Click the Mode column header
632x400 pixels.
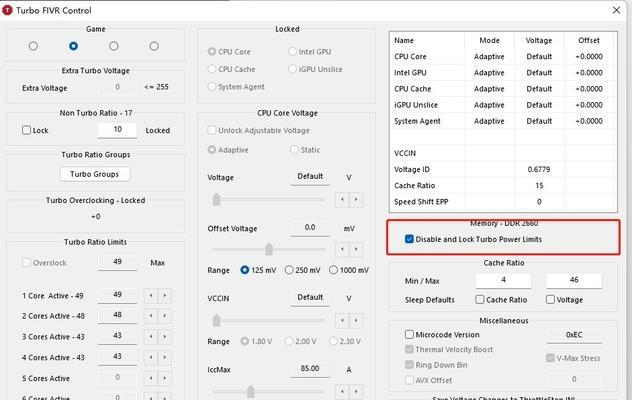(x=489, y=40)
